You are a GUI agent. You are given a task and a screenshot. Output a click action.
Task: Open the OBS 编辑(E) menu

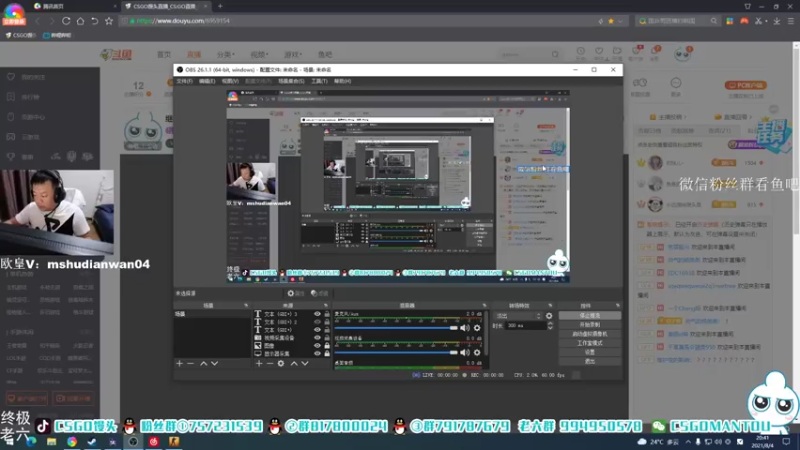[x=207, y=81]
